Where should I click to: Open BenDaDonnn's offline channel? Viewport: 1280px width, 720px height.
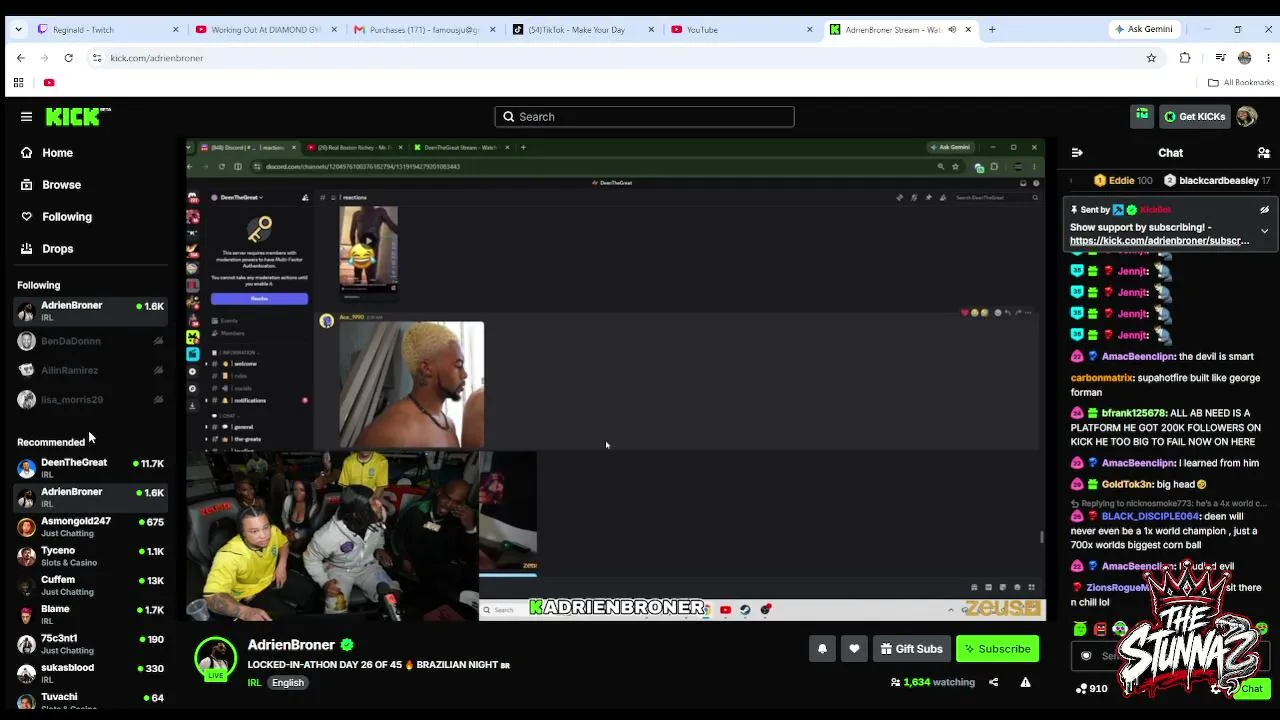[90, 341]
